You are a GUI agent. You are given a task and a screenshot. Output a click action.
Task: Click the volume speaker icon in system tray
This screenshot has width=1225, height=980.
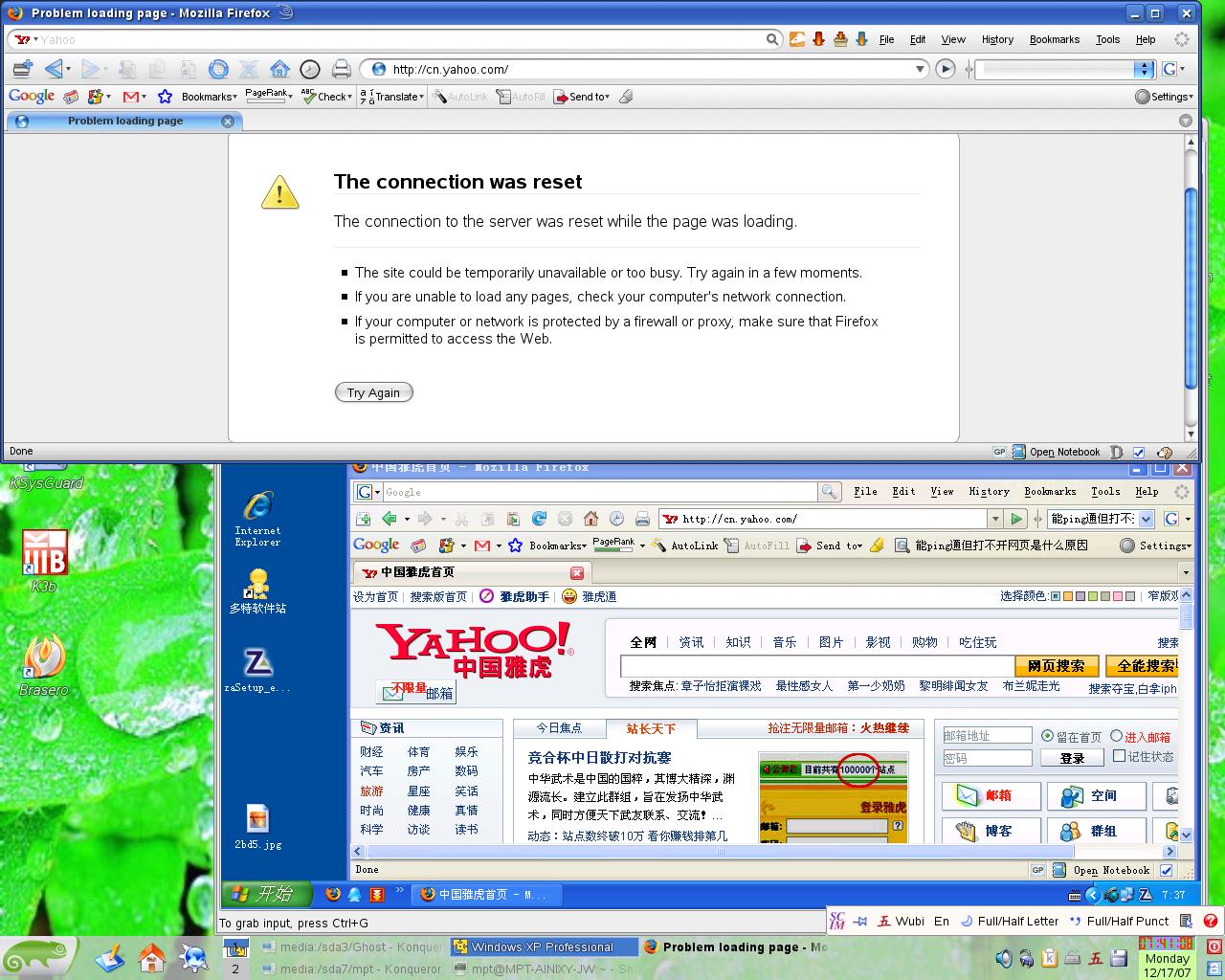pos(1003,958)
